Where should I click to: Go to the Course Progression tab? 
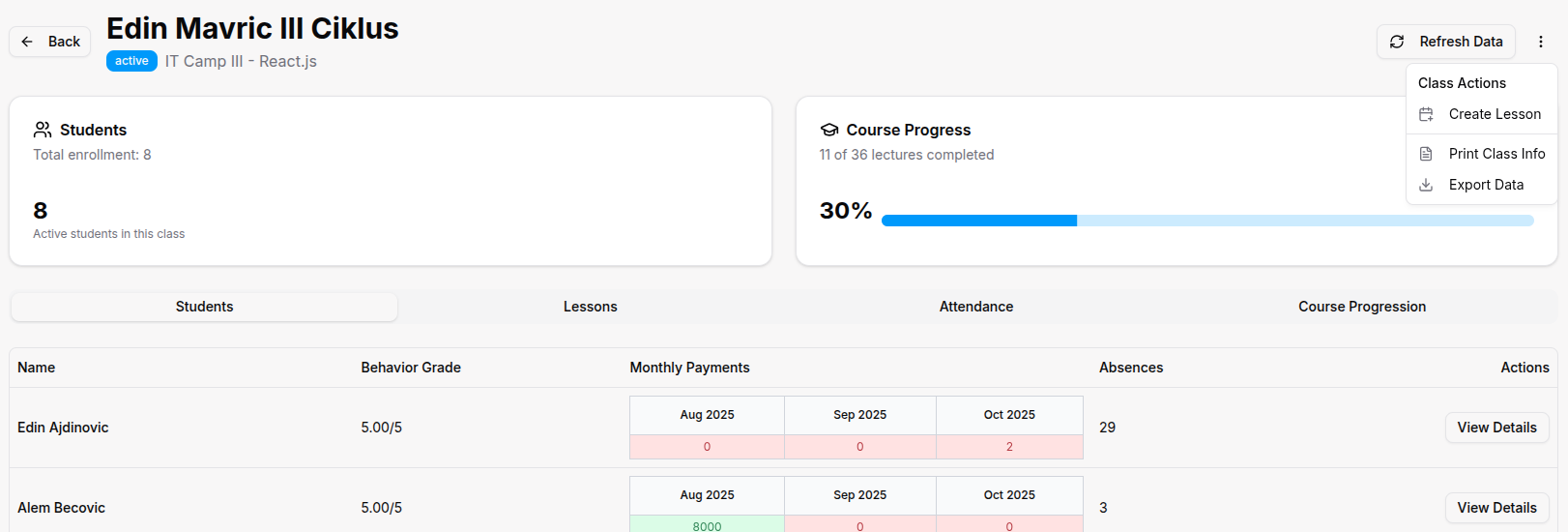coord(1361,307)
